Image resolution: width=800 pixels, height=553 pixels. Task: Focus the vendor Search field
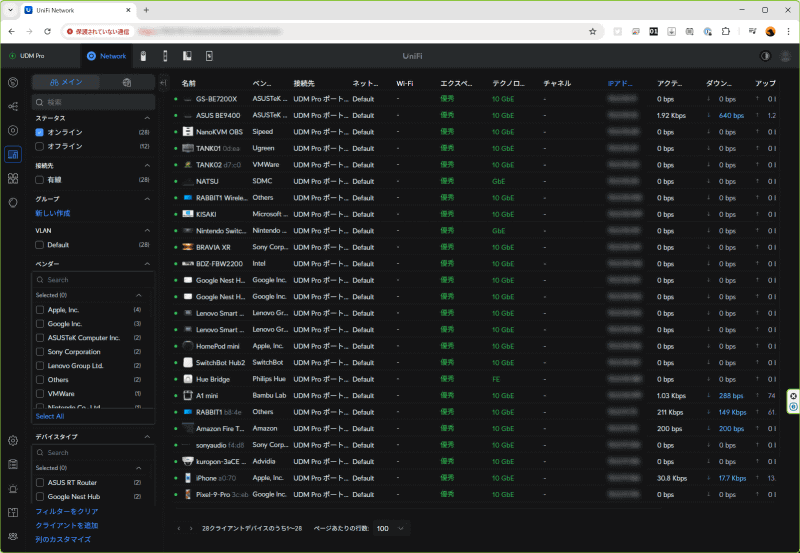click(93, 280)
